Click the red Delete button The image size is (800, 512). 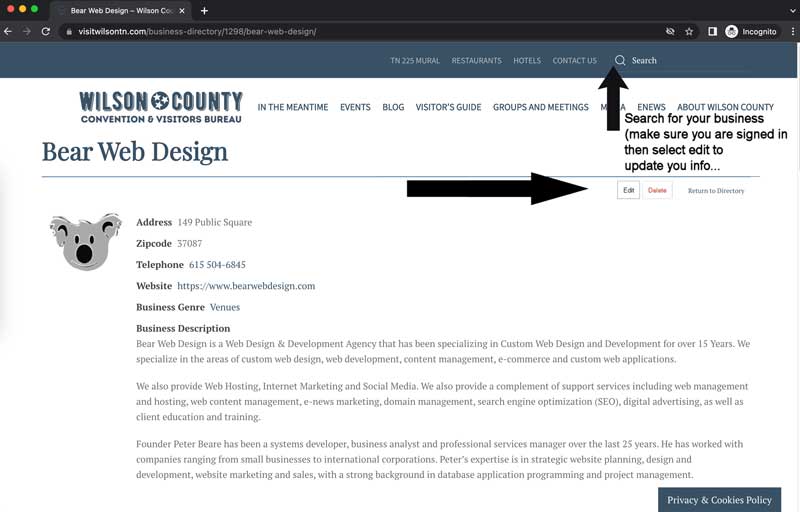pyautogui.click(x=657, y=190)
